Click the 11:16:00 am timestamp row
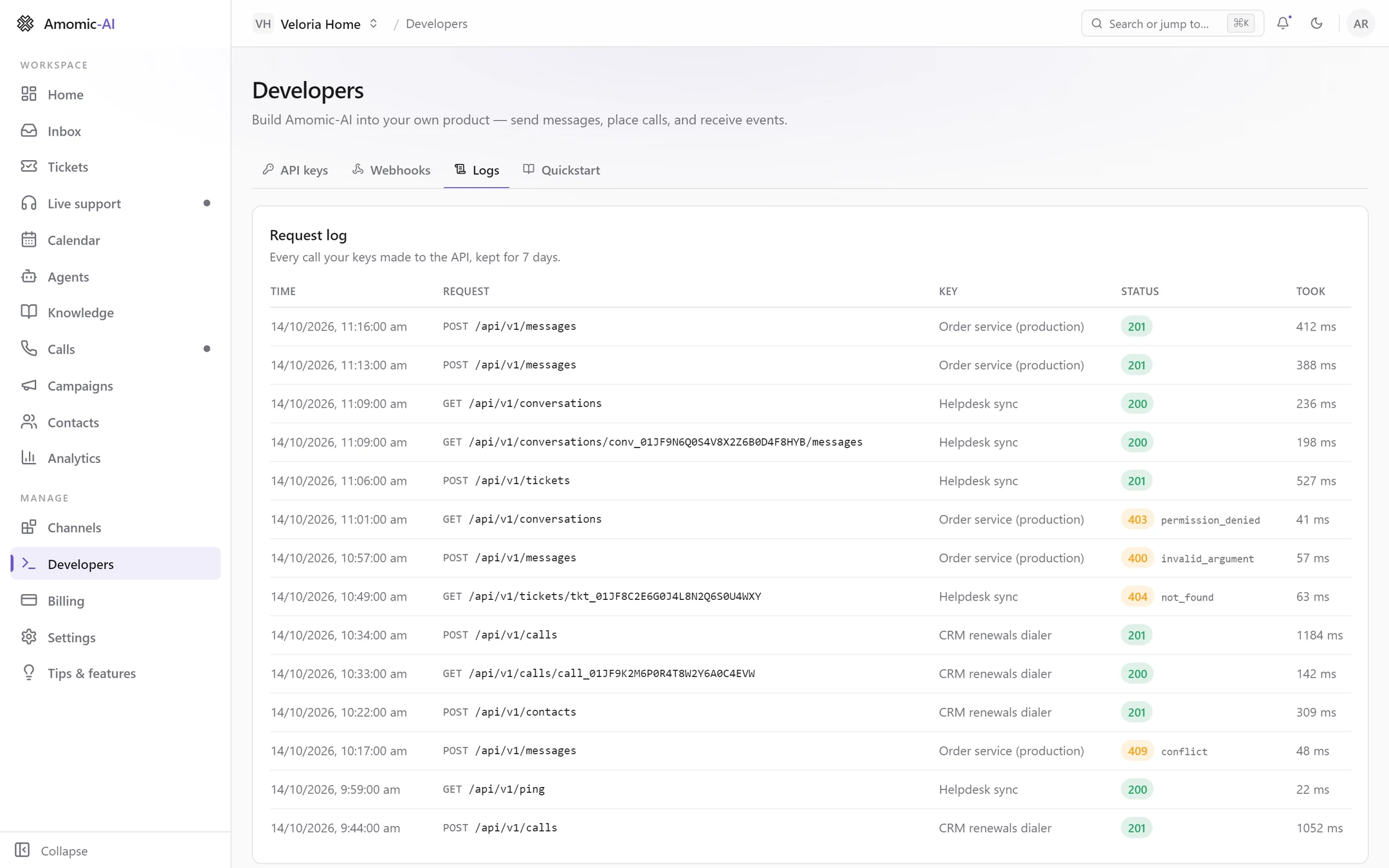Image resolution: width=1389 pixels, height=868 pixels. click(810, 326)
